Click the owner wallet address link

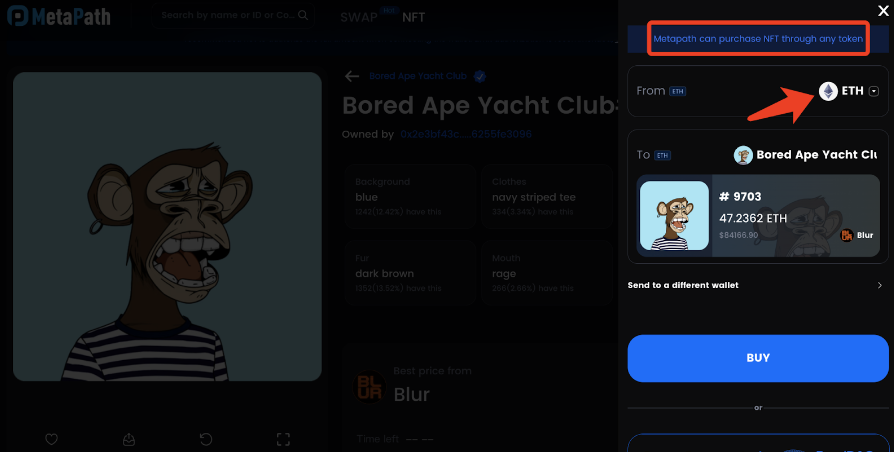(x=465, y=134)
